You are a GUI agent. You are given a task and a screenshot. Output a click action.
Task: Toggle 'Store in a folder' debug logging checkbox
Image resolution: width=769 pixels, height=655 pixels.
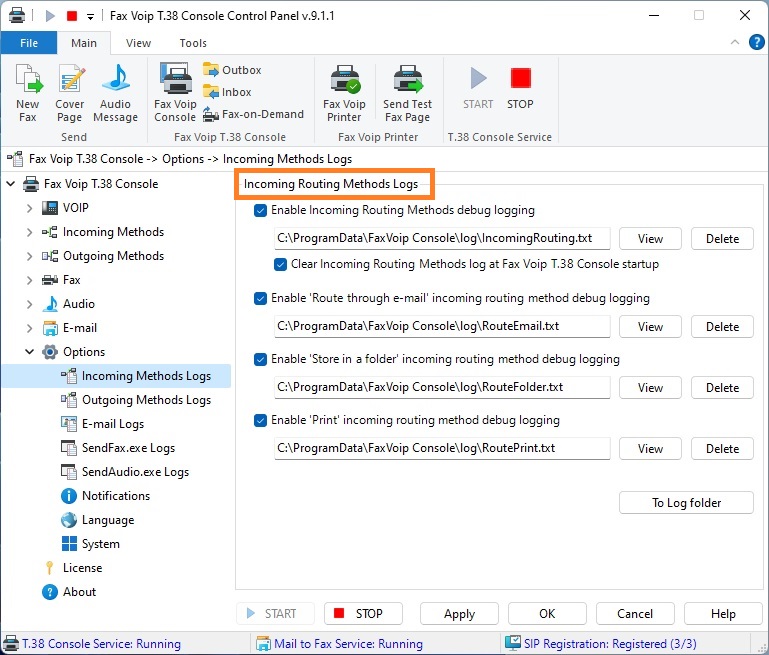click(260, 359)
